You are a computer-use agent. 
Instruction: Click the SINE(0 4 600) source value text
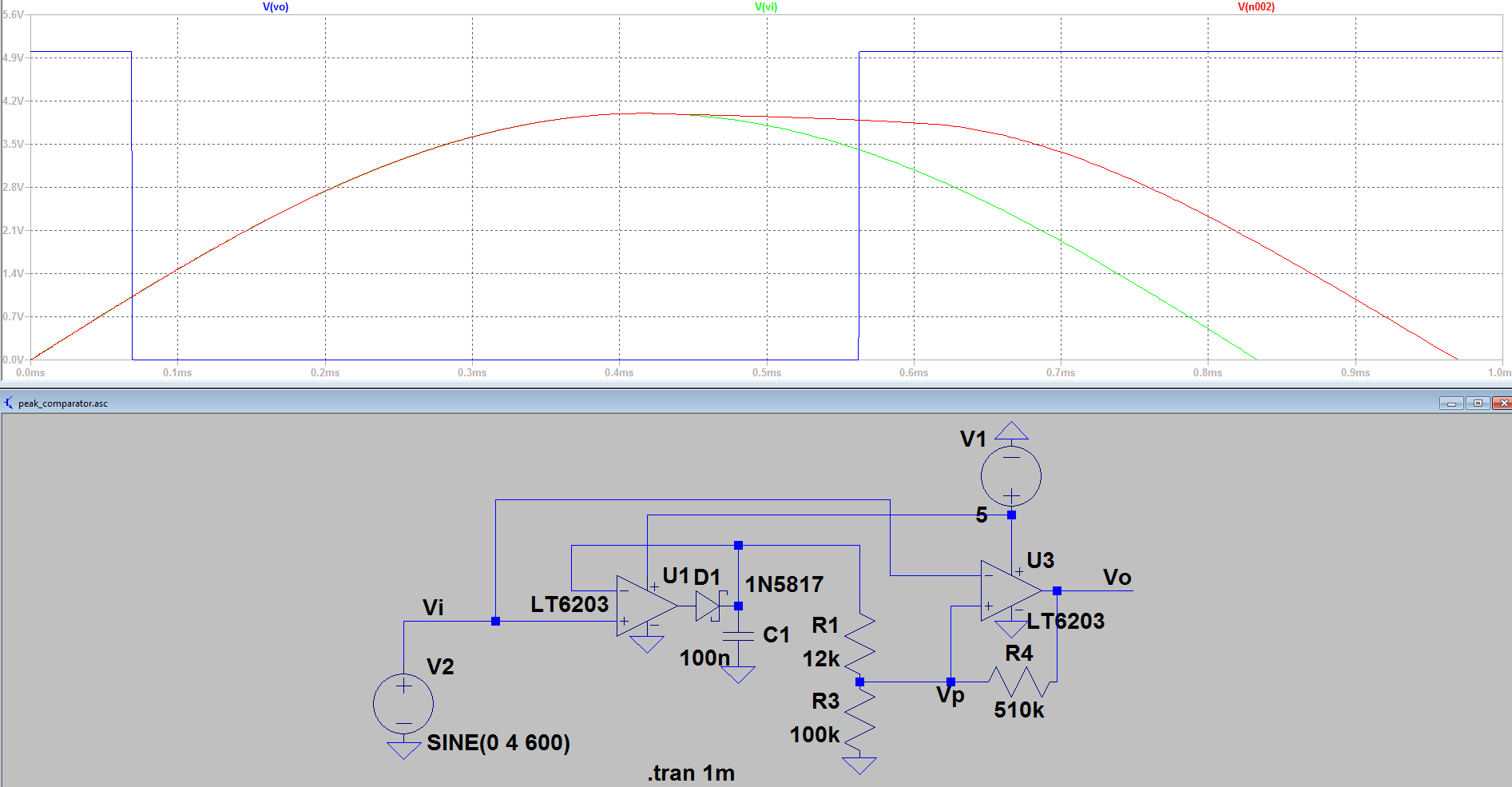click(x=498, y=743)
